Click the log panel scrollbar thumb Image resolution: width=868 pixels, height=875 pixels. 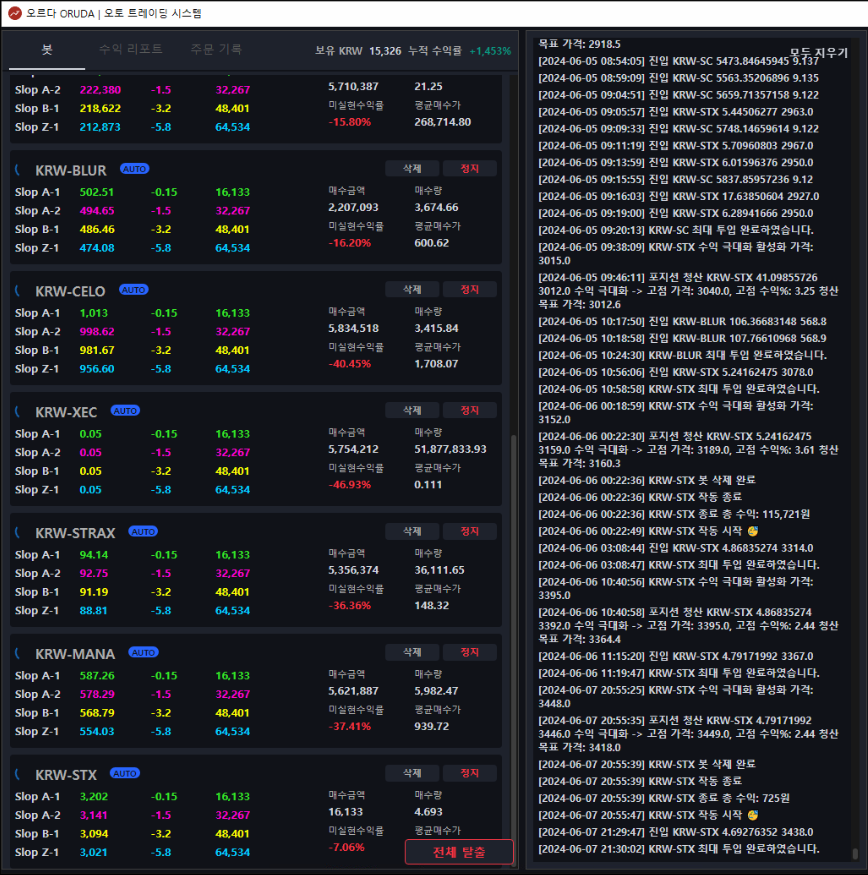click(855, 853)
